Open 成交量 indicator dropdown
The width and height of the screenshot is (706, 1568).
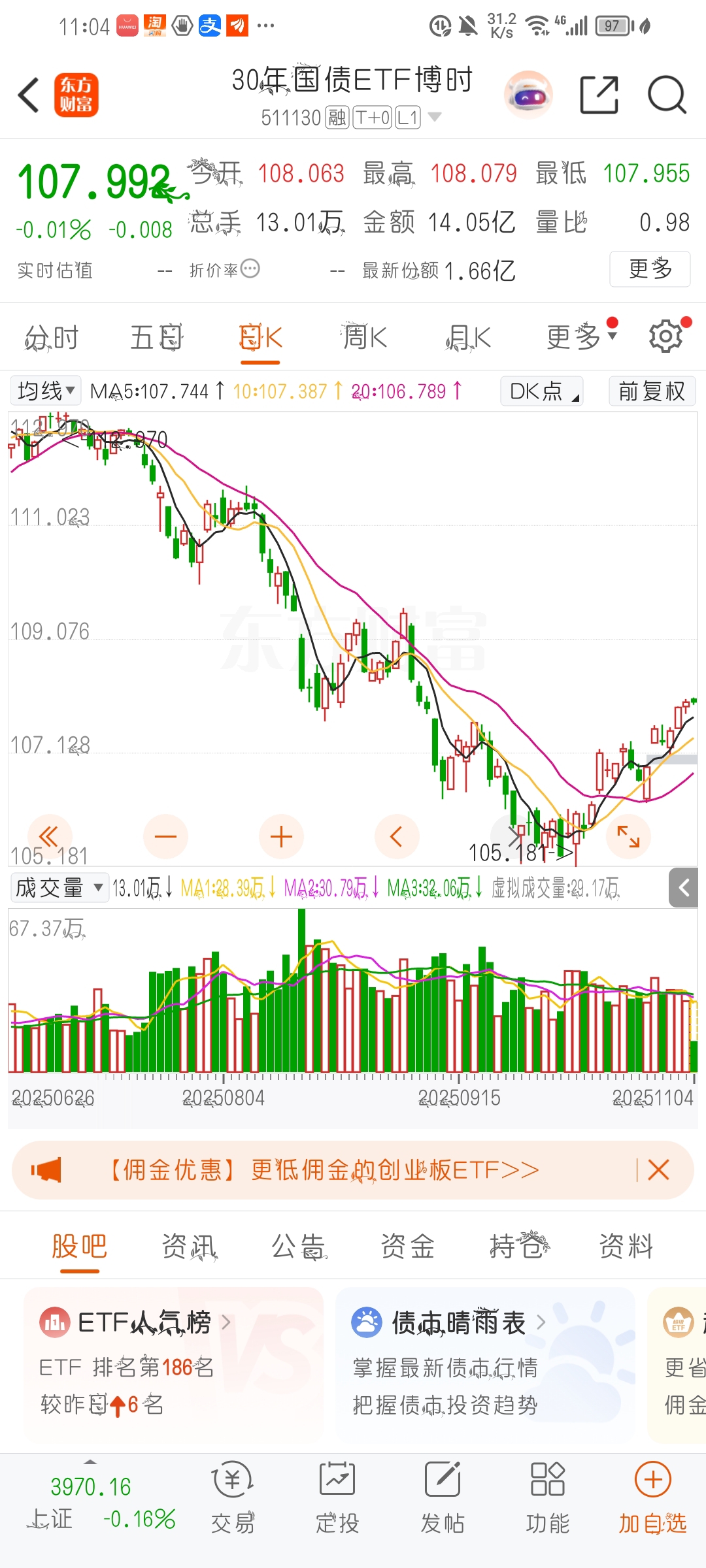tap(59, 888)
